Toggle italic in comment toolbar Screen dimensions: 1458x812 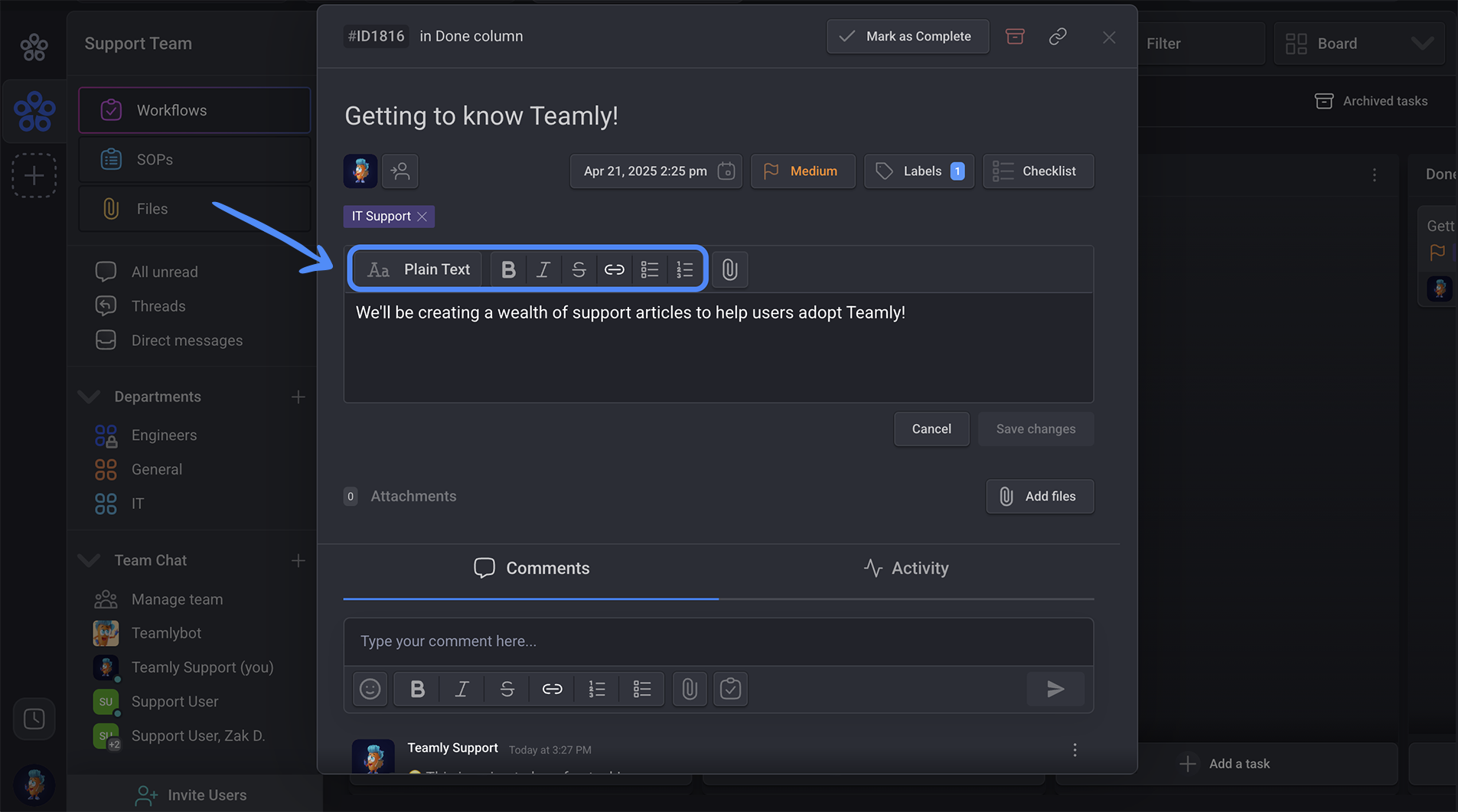[462, 689]
